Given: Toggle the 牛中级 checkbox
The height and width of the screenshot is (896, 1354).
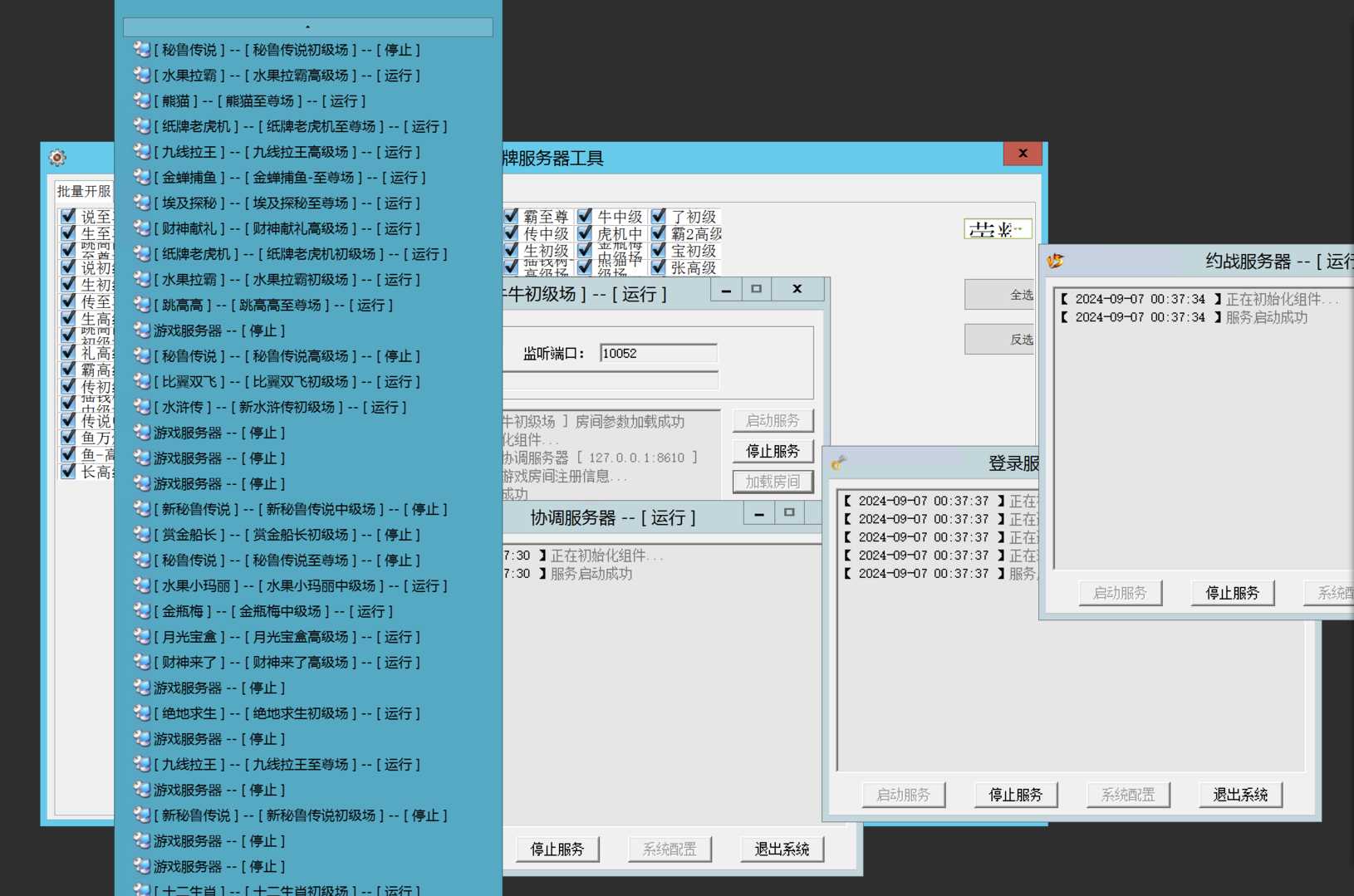Looking at the screenshot, I should [585, 216].
